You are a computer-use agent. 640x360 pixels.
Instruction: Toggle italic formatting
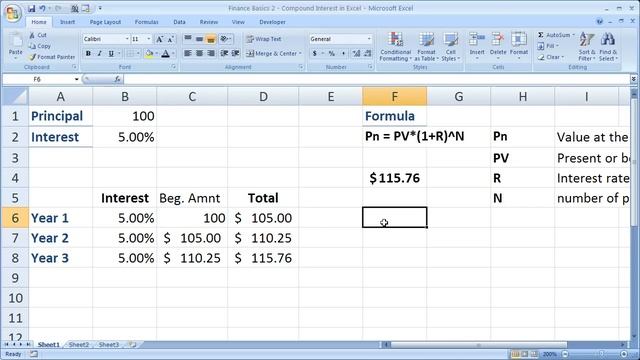pos(99,53)
